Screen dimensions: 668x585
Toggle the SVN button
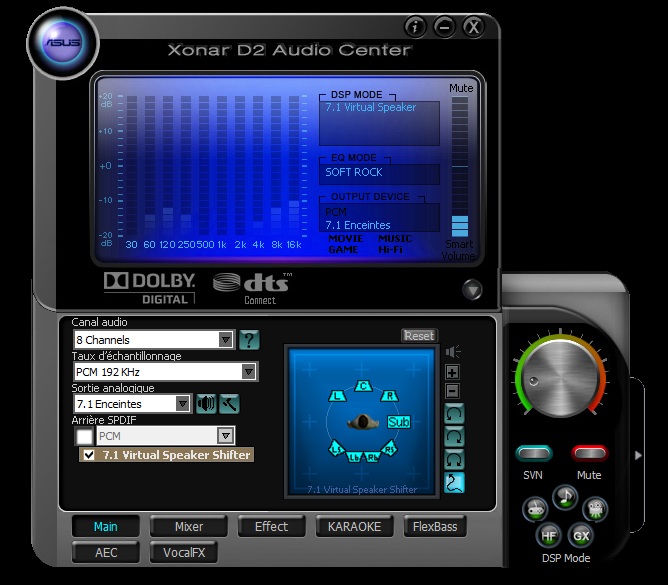point(533,453)
